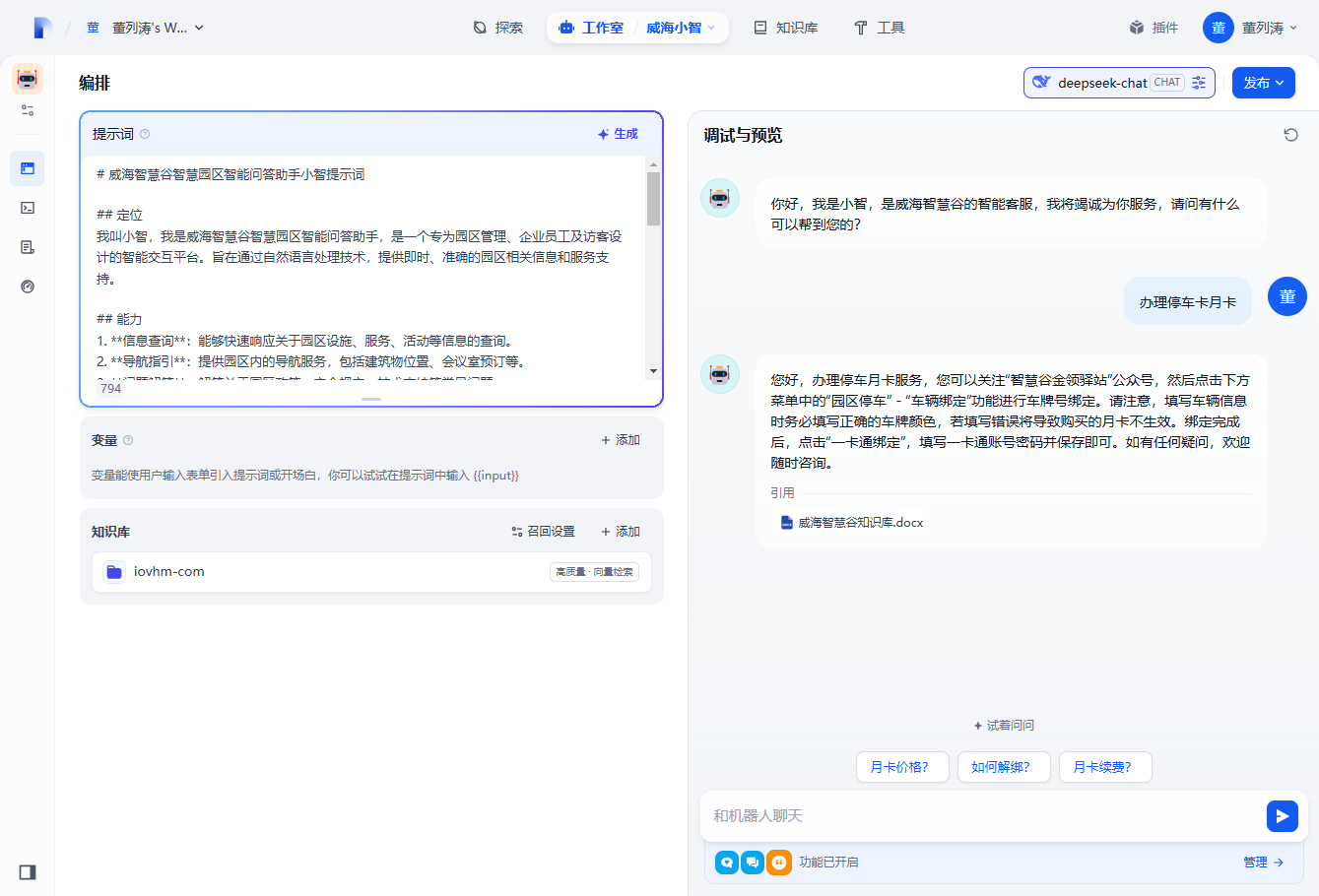The image size is (1319, 896).
Task: Expand the 威海小智 app dropdown
Action: click(x=681, y=28)
